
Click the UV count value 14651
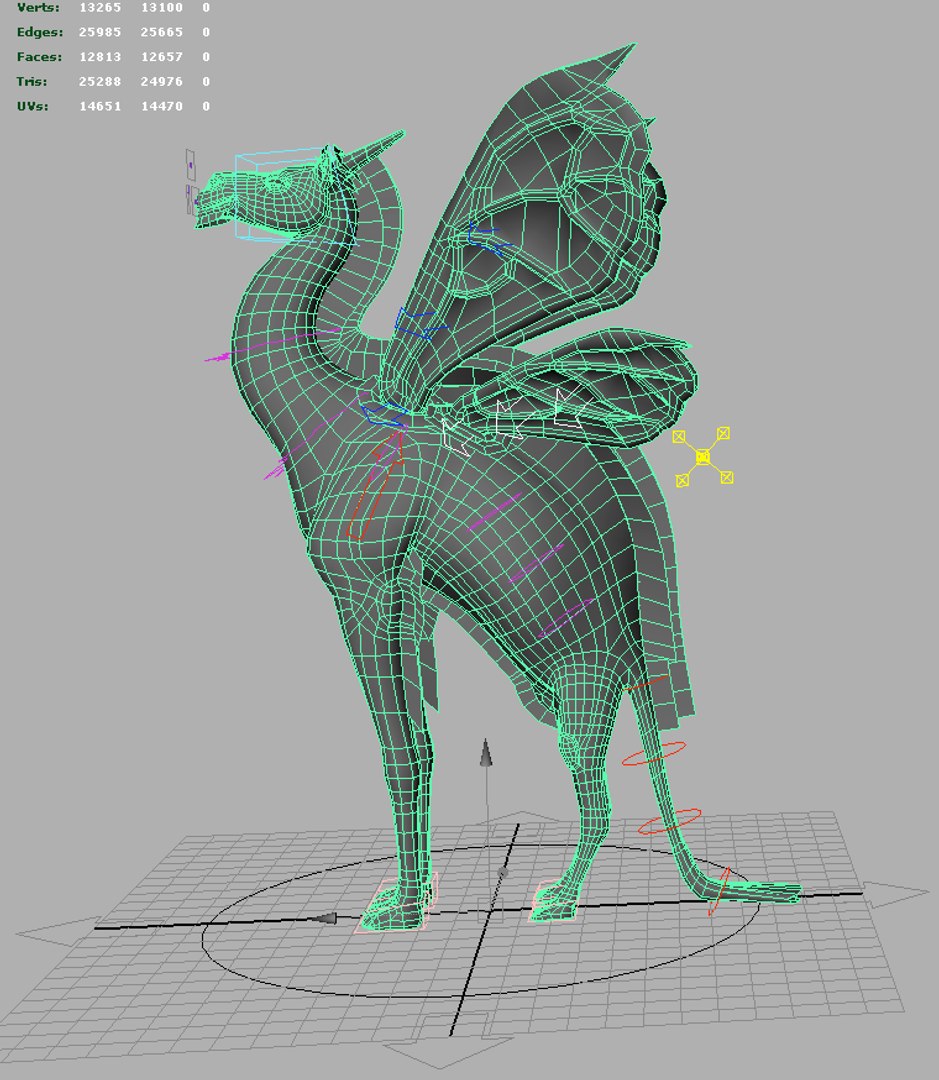coord(100,107)
